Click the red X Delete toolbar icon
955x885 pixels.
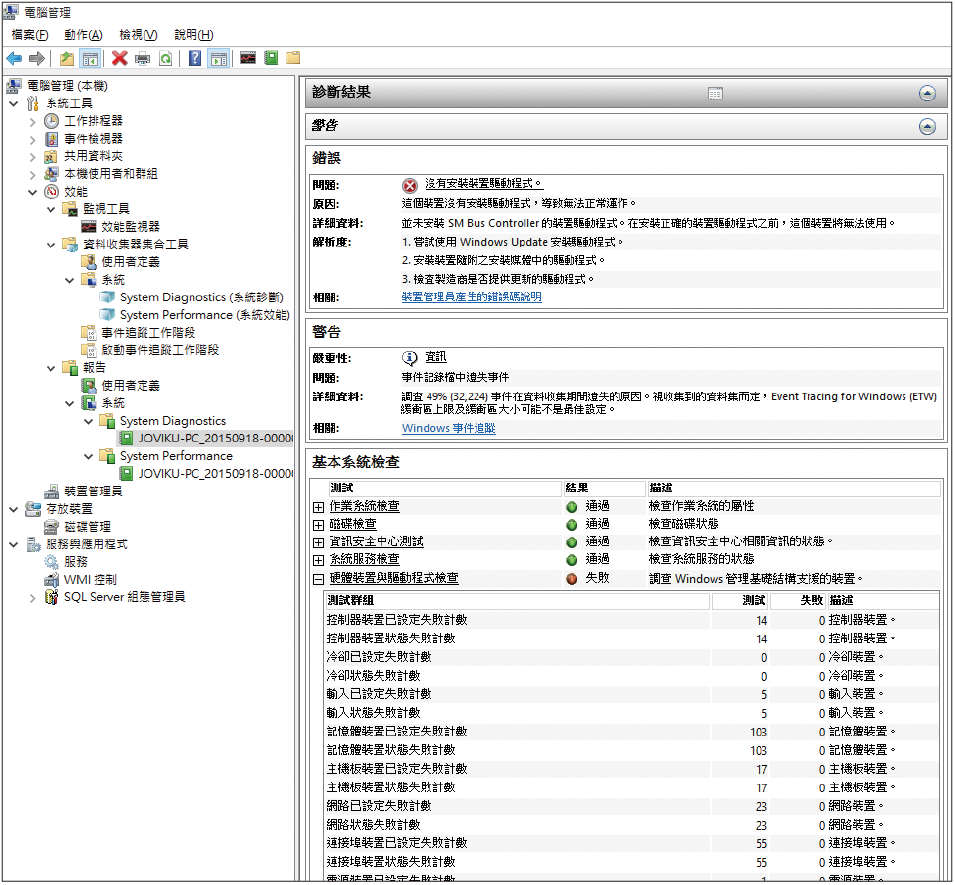[119, 58]
